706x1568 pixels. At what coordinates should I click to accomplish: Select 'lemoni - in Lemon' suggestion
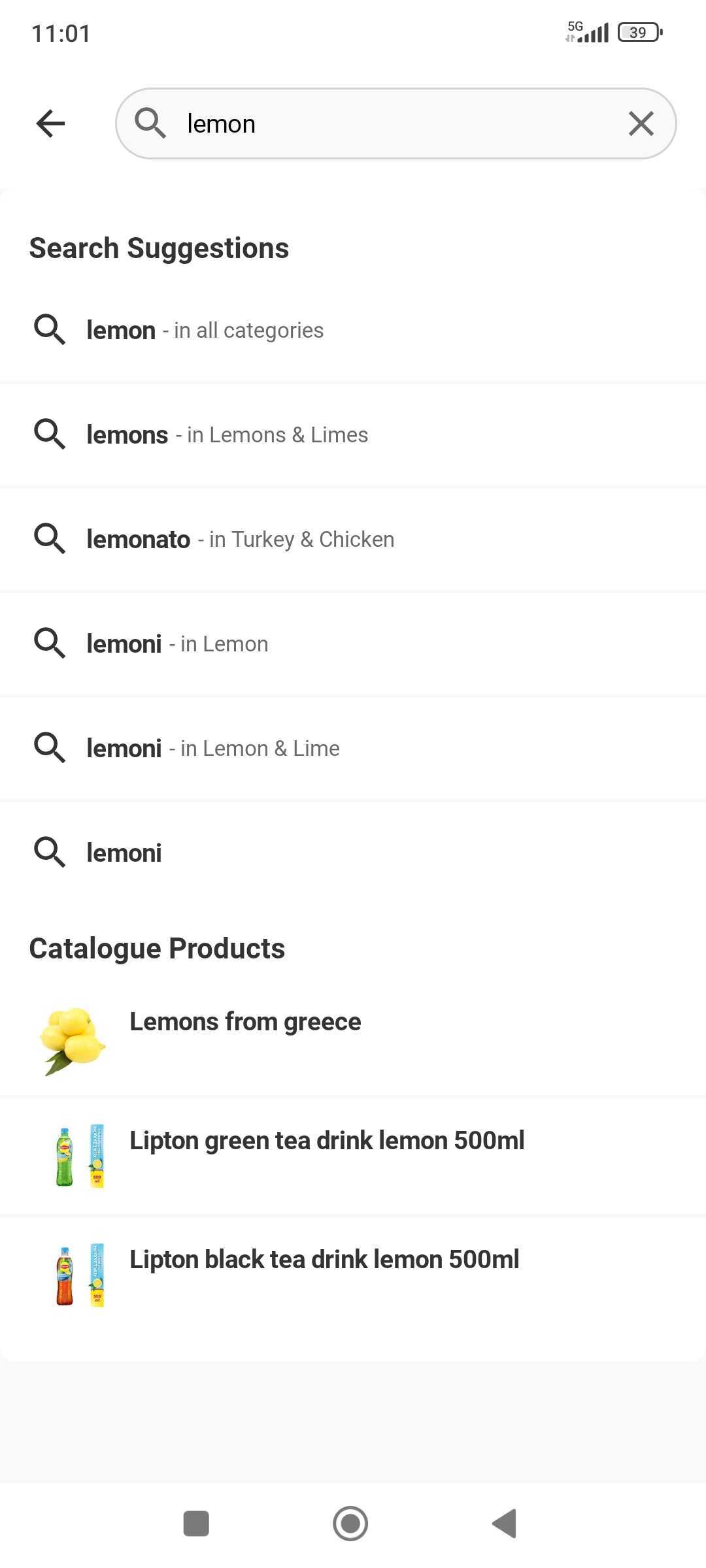(x=178, y=644)
